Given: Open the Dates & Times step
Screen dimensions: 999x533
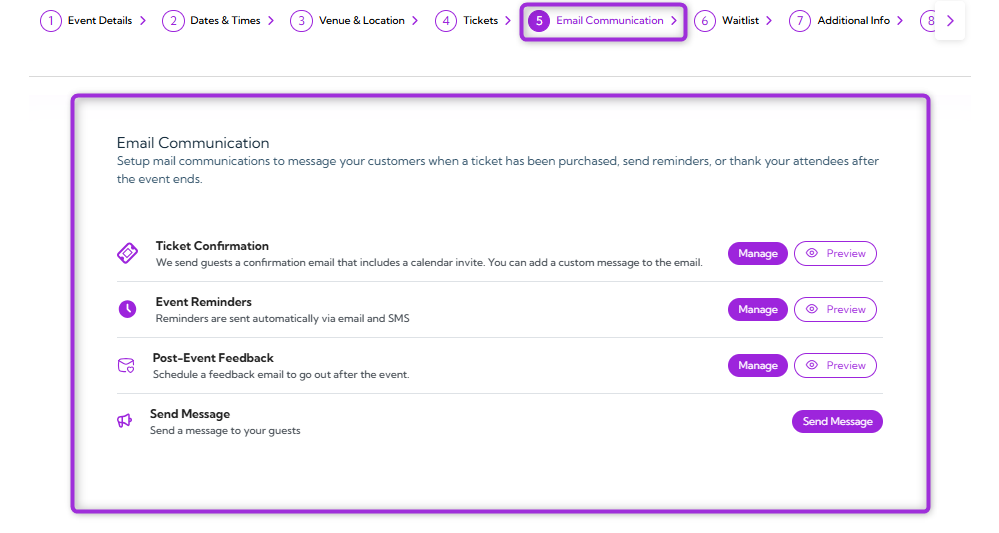Looking at the screenshot, I should tap(225, 20).
